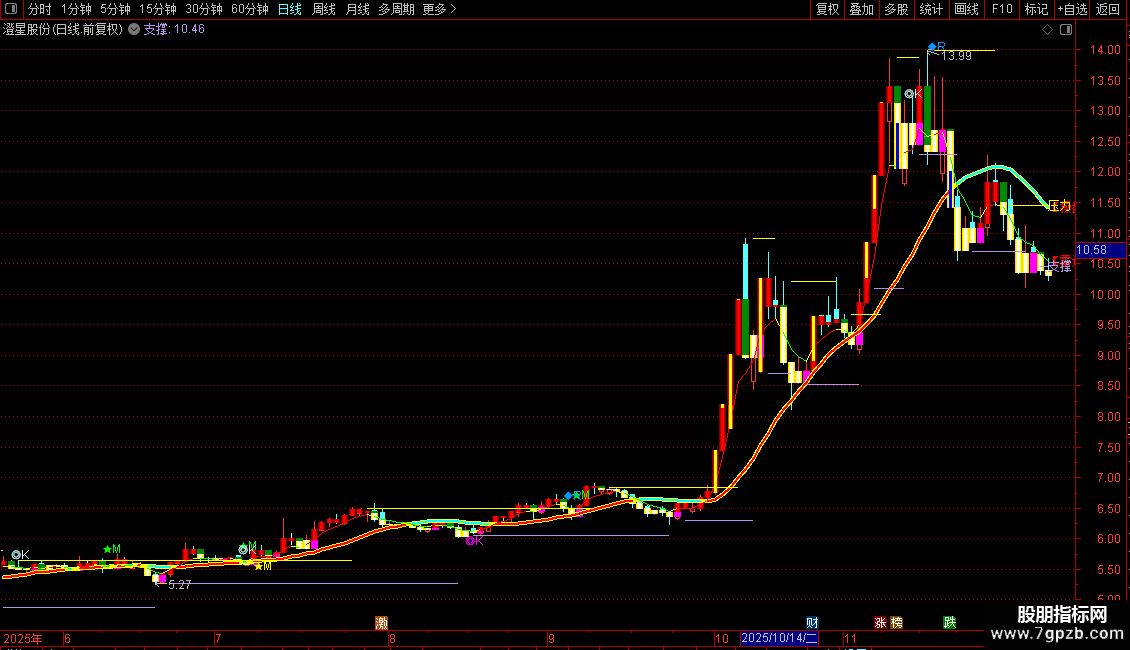Click the 返回 back button
Viewport: 1130px width, 650px height.
1108,9
